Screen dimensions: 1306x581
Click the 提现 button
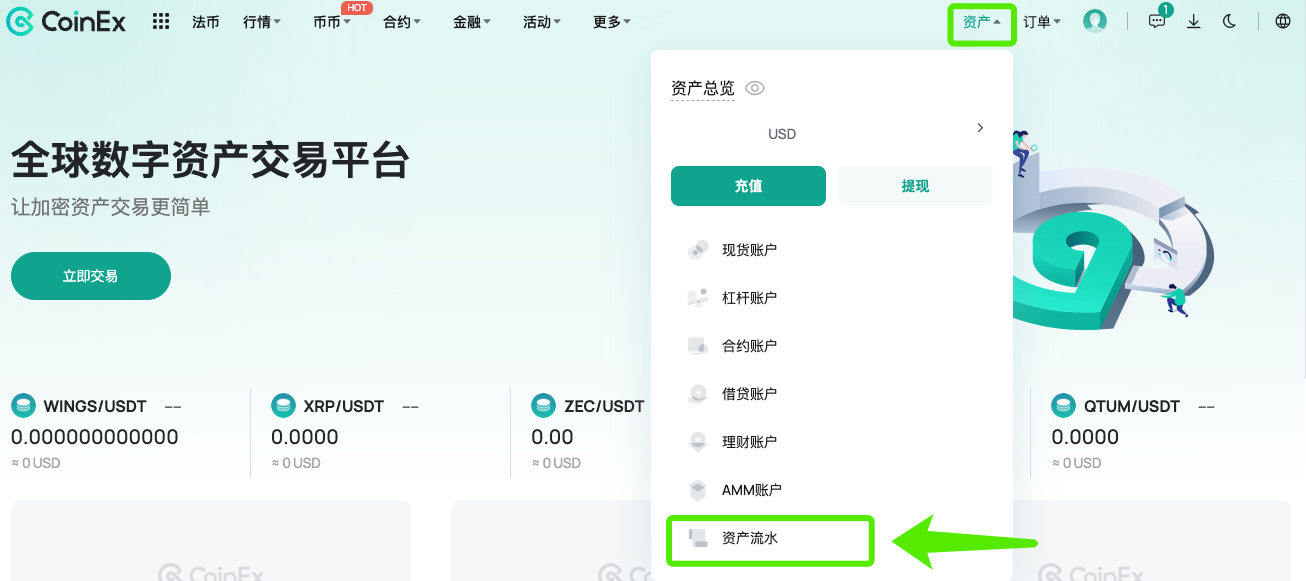coord(915,186)
